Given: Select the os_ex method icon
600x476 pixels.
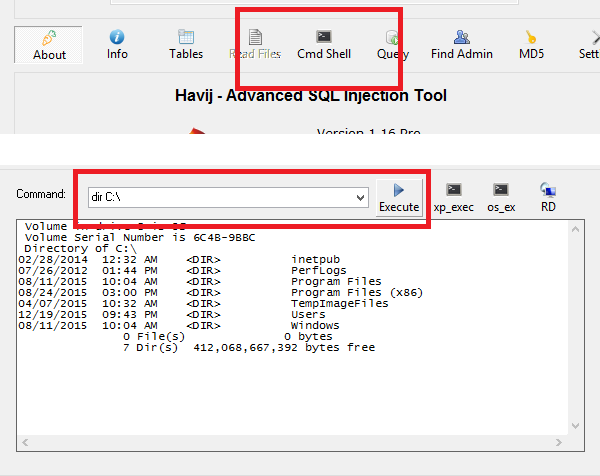Looking at the screenshot, I should 501,197.
